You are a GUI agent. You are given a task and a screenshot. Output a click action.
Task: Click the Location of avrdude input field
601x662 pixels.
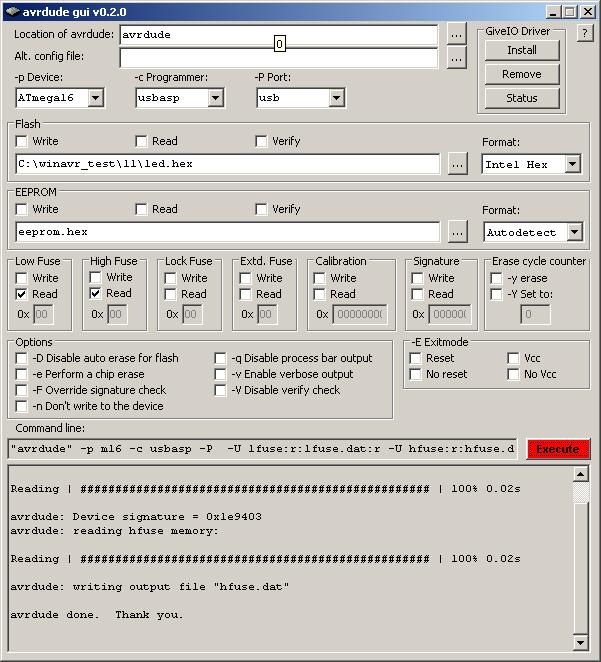pyautogui.click(x=279, y=35)
